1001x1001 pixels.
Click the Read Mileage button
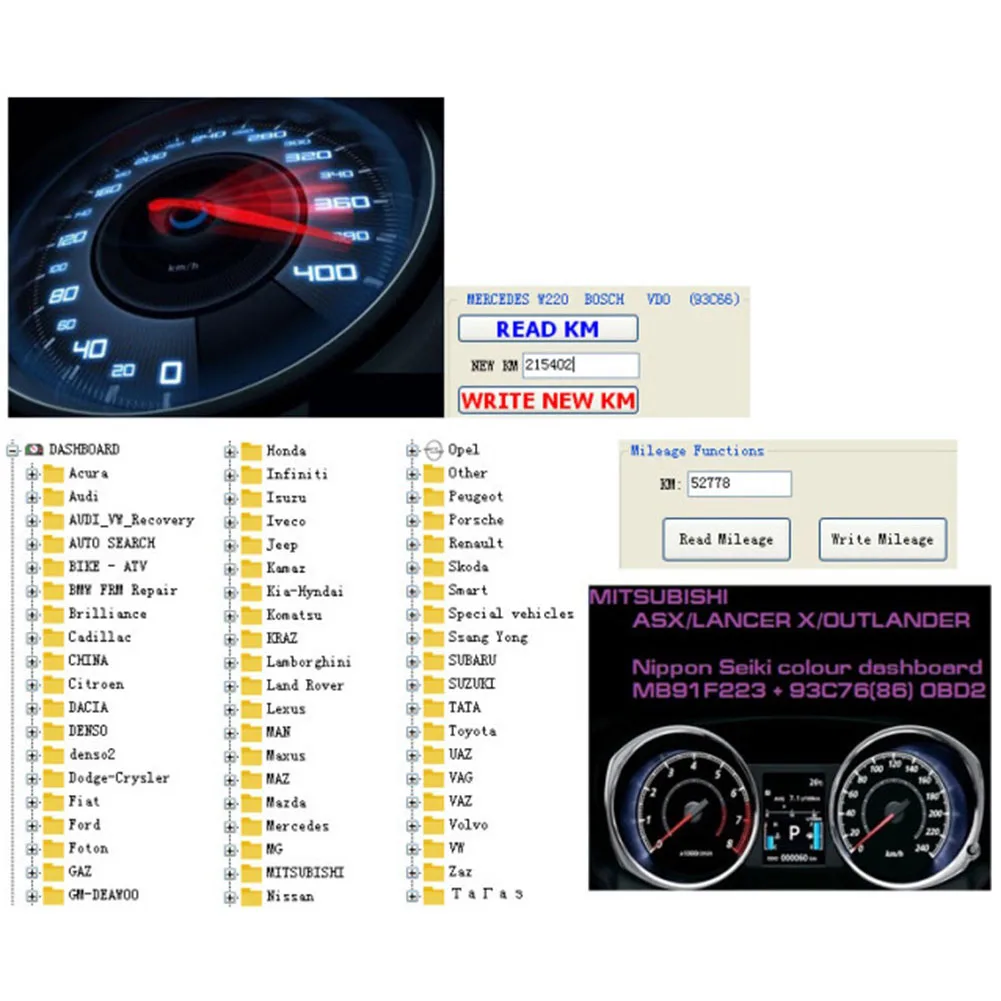[726, 539]
